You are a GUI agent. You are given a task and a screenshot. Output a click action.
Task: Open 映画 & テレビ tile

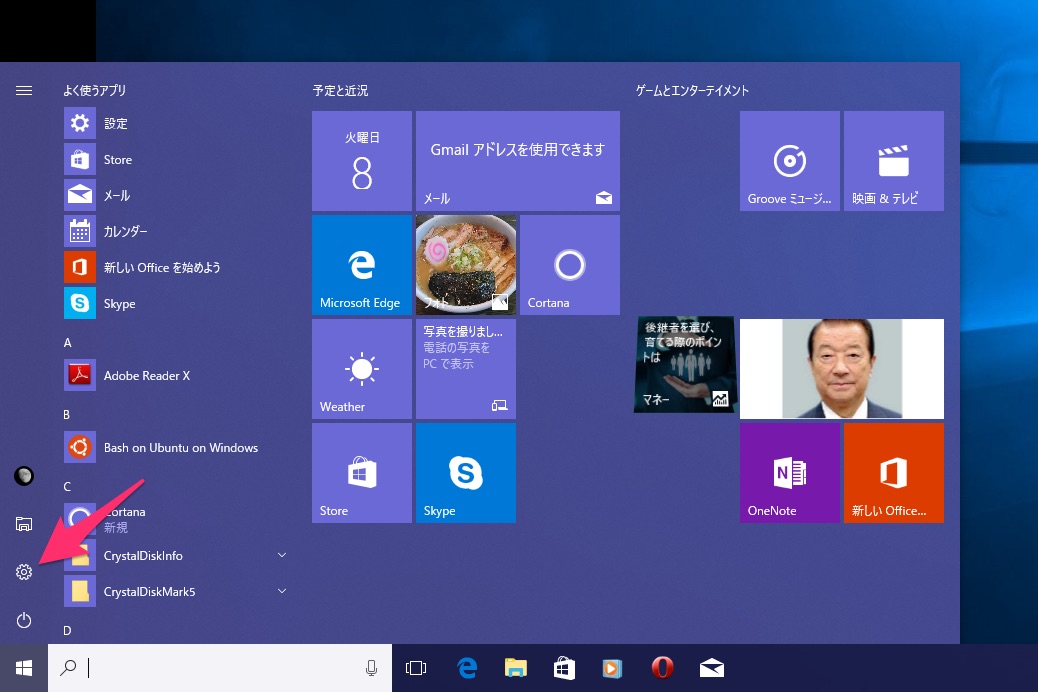(x=894, y=161)
